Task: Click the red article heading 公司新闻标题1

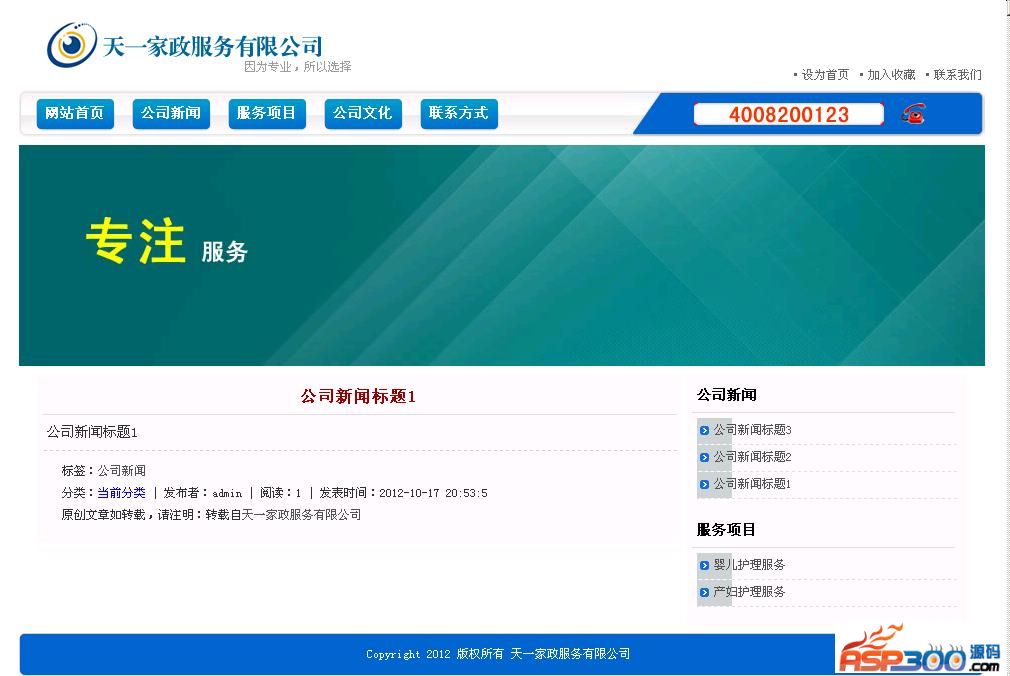Action: (x=357, y=396)
